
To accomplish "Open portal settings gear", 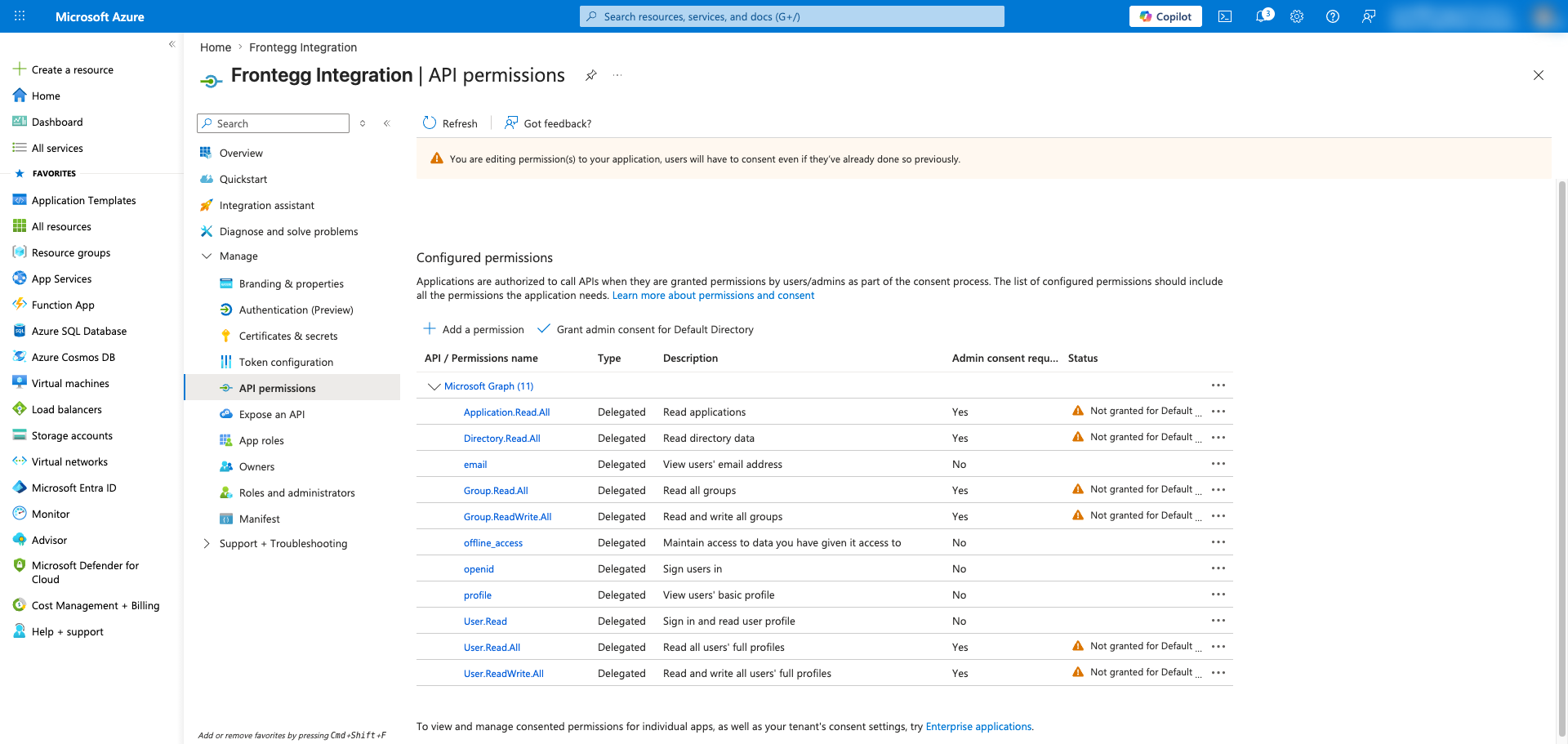I will click(x=1297, y=16).
